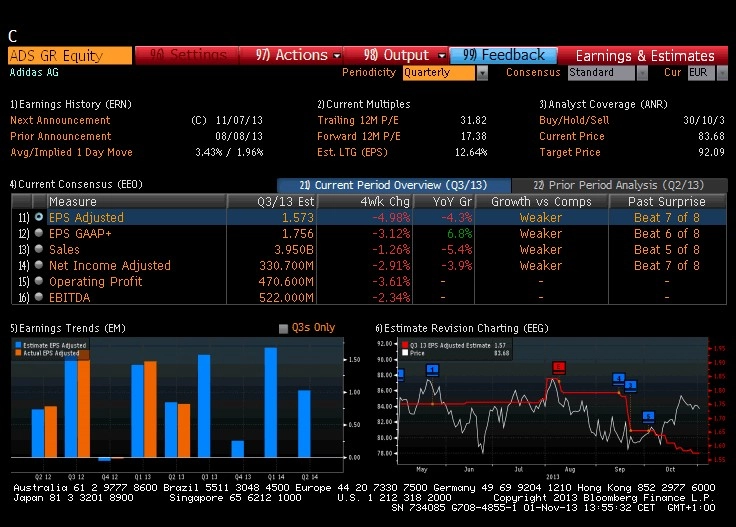This screenshot has height=527, width=736.
Task: Click the EPS Adjusted estimate 1.573
Action: (298, 217)
